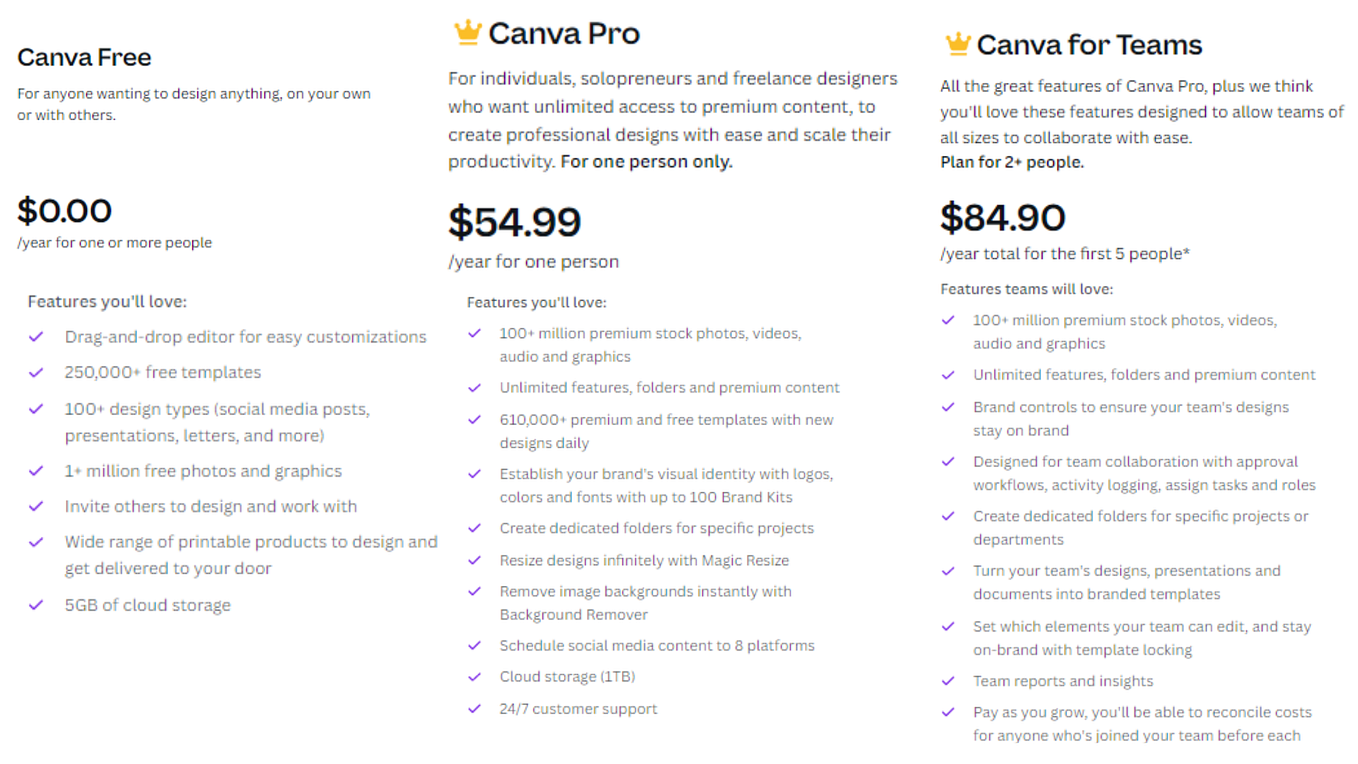Click 'For one person only.' bold text
Viewport: 1358px width, 764px height.
click(646, 162)
